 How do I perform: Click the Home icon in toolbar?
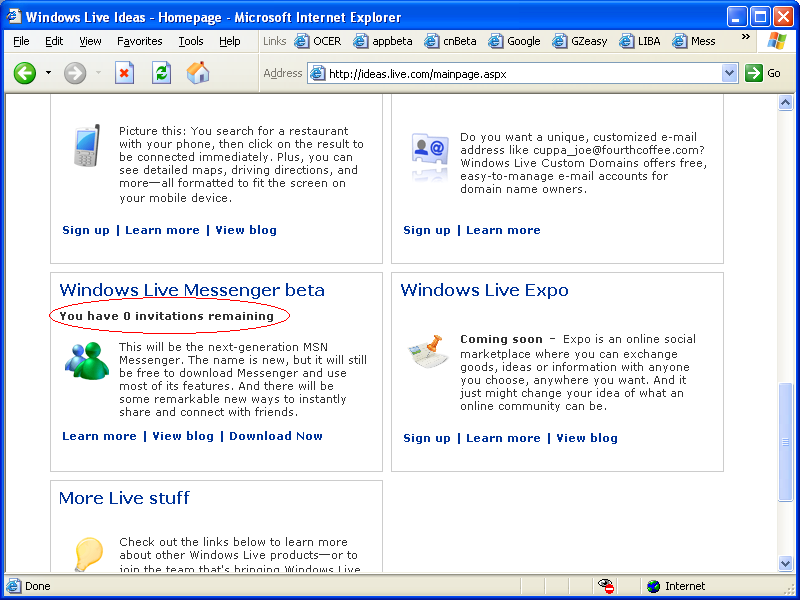[x=198, y=73]
